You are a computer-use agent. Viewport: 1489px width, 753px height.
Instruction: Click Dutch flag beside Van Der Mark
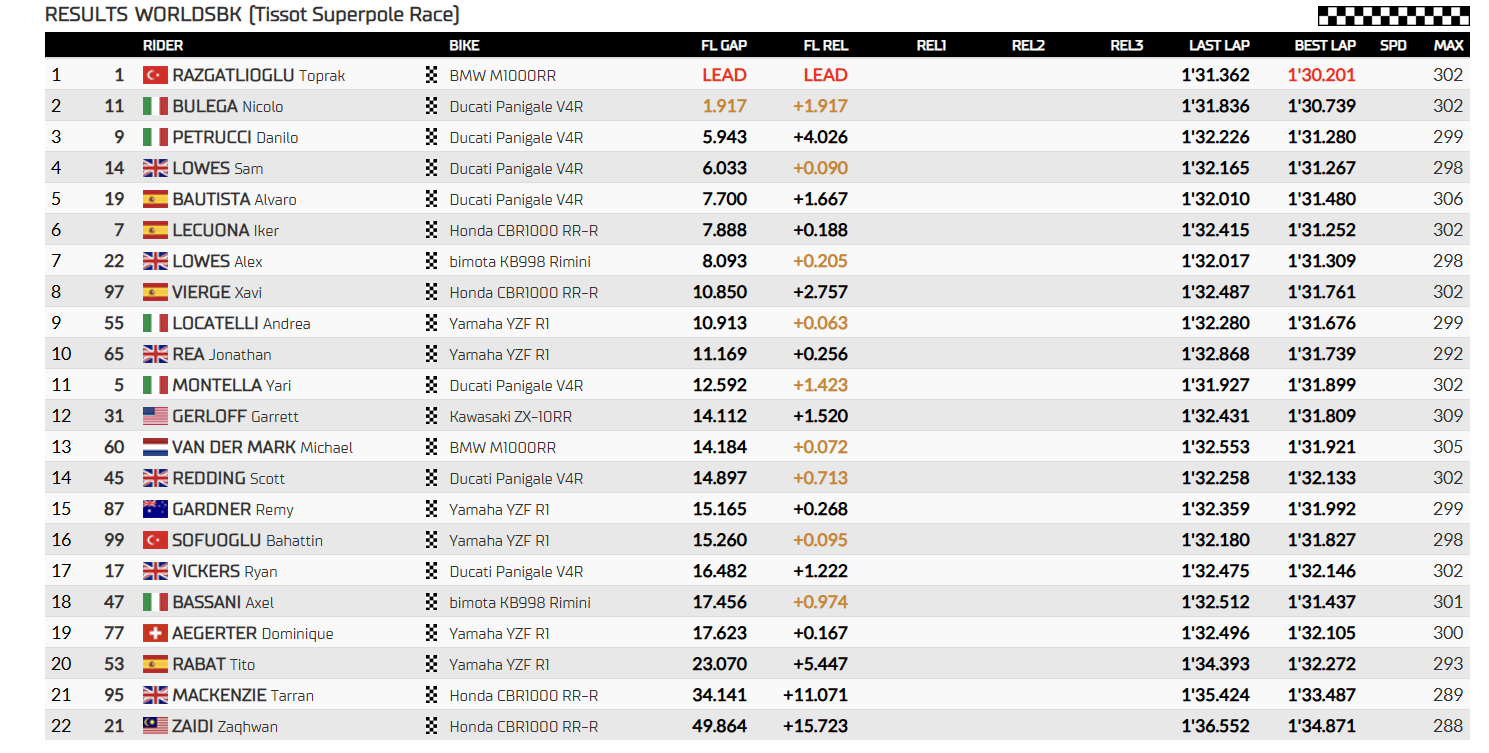tap(155, 447)
